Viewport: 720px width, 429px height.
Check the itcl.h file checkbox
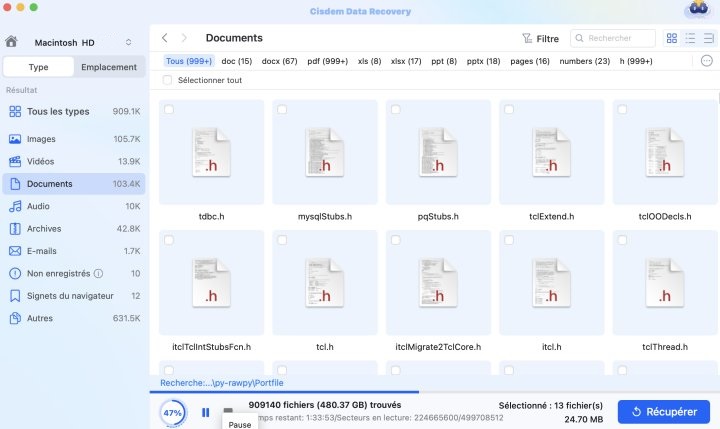click(509, 240)
